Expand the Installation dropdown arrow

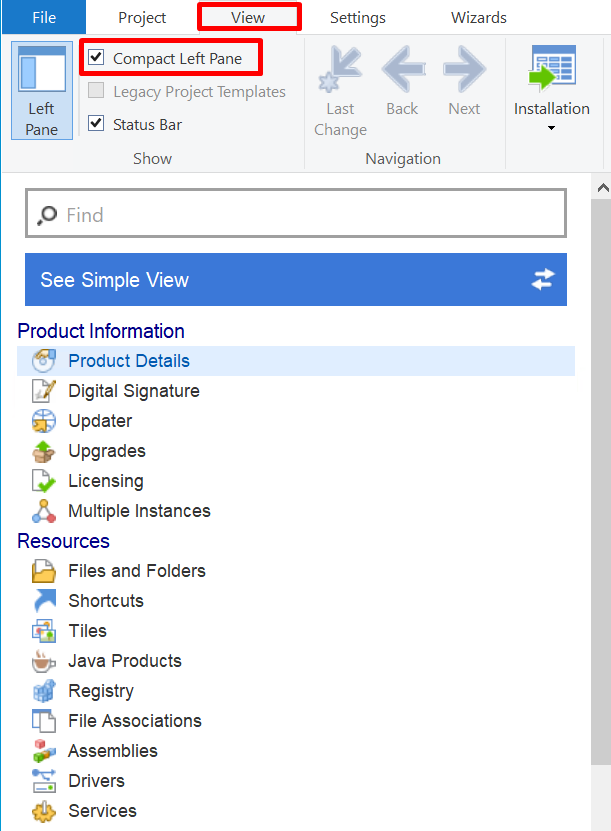(551, 128)
